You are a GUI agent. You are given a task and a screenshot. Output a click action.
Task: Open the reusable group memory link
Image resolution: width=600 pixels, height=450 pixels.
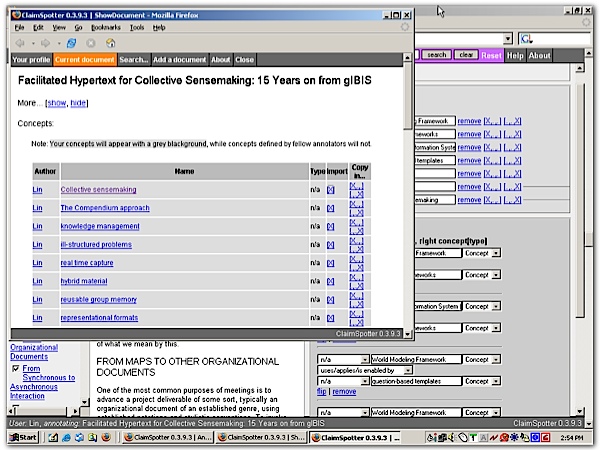[99, 299]
